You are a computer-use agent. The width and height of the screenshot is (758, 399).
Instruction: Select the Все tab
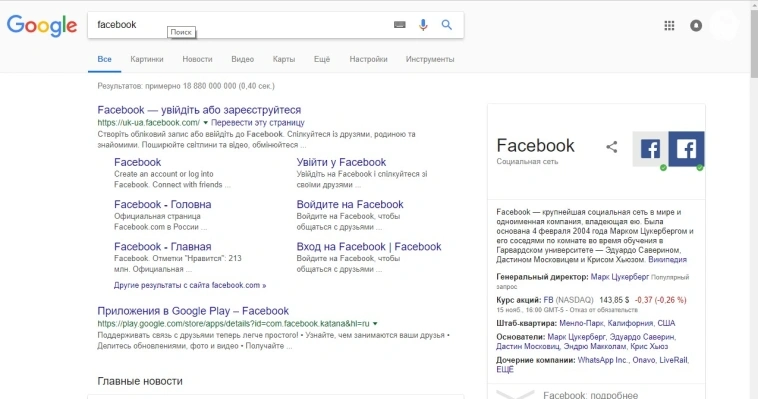tap(104, 59)
